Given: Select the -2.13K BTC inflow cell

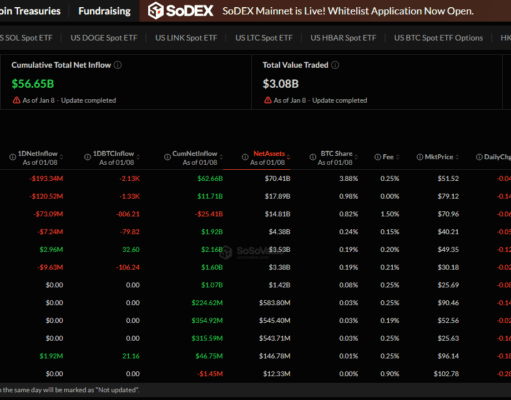Looking at the screenshot, I should [x=130, y=179].
